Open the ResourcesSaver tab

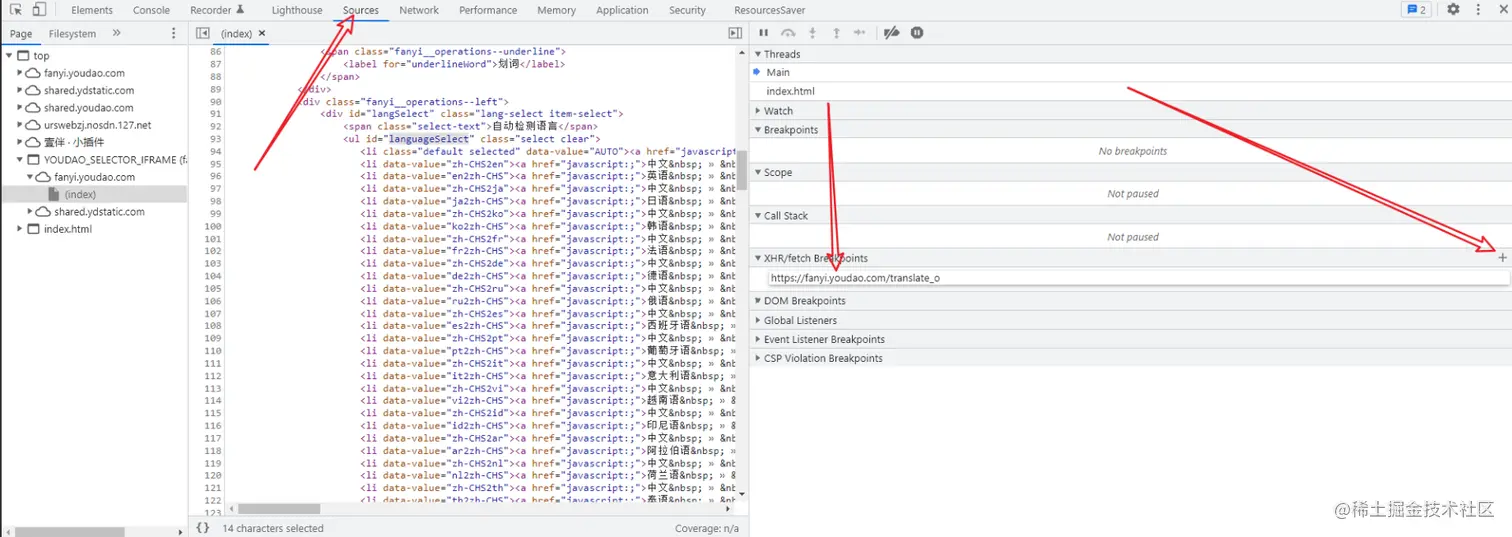(x=769, y=10)
